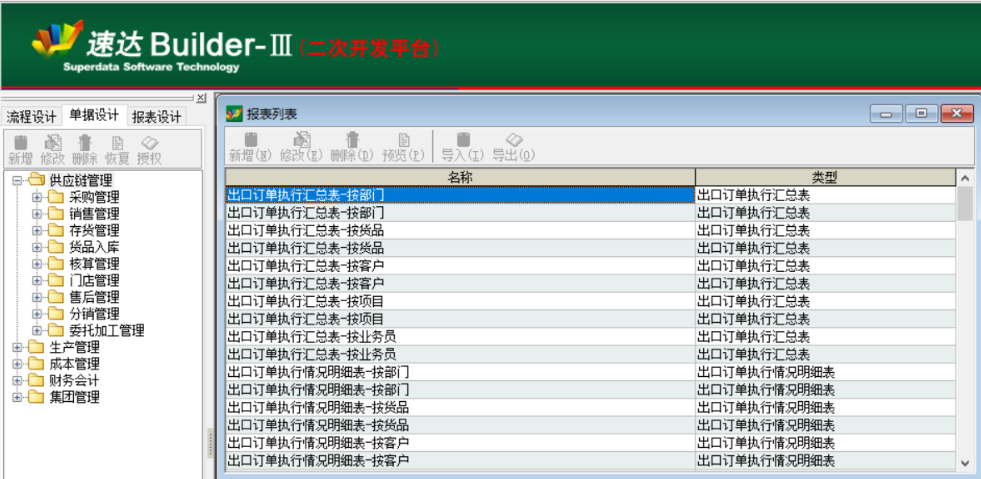Select first 出口订单执行情况明细表-按客户 row
This screenshot has width=981, height=479.
tap(460, 443)
